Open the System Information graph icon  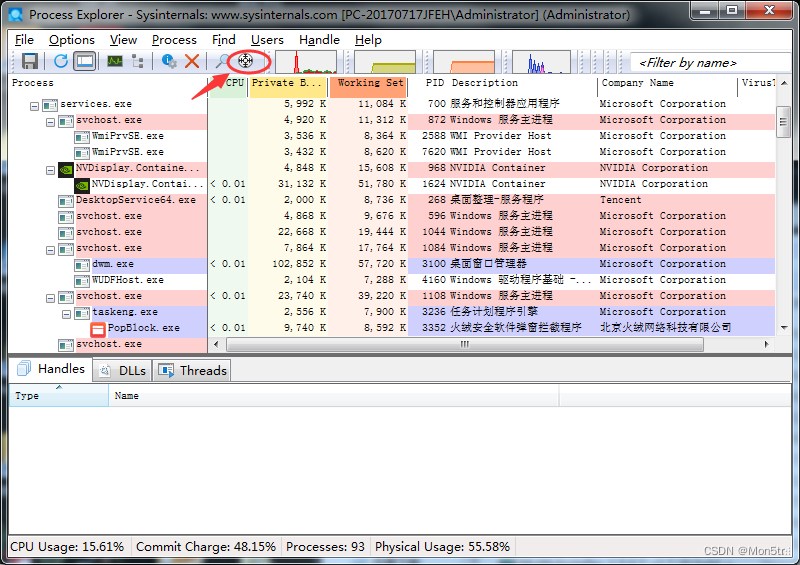115,61
